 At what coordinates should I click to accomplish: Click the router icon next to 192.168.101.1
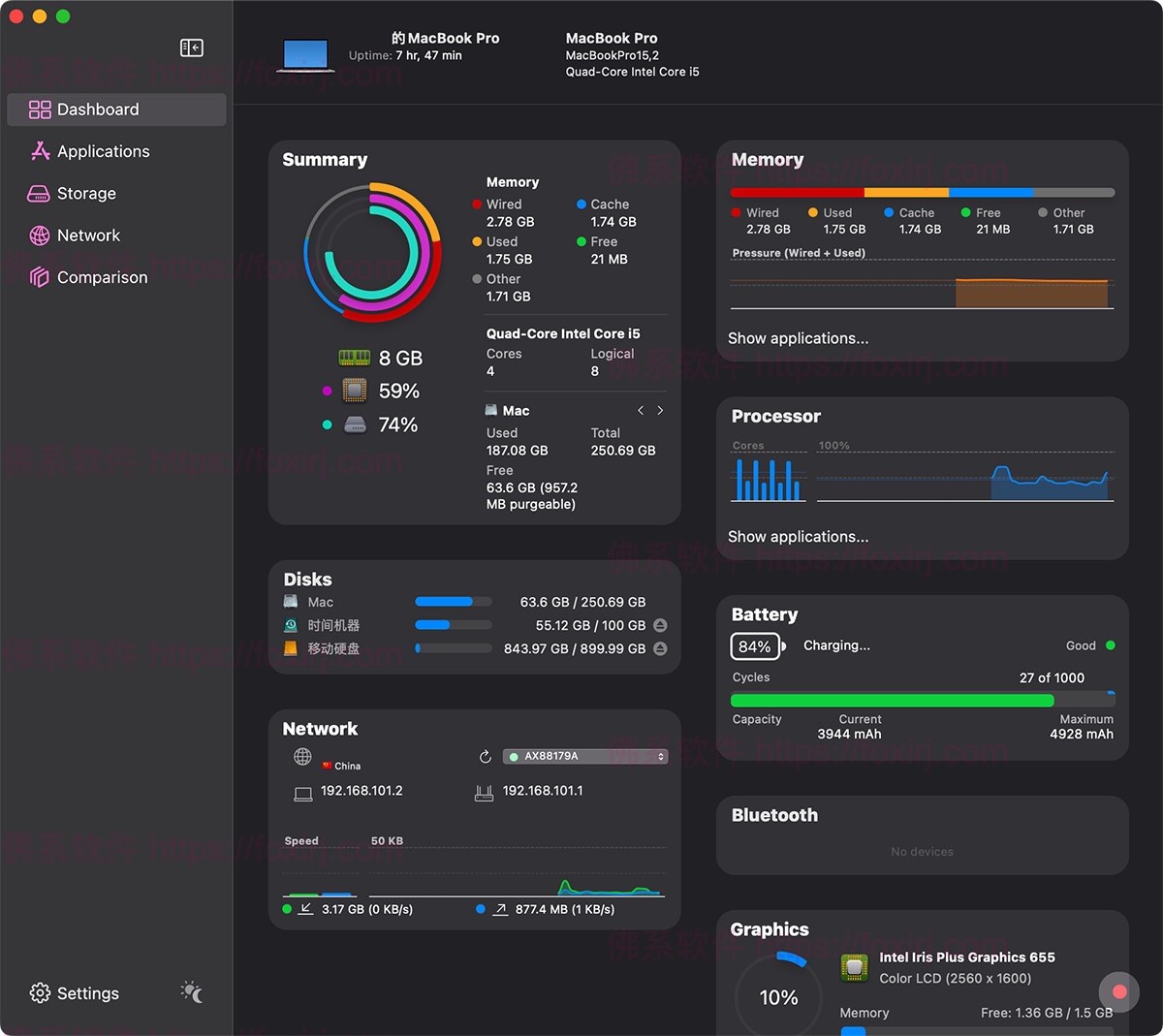tap(484, 791)
